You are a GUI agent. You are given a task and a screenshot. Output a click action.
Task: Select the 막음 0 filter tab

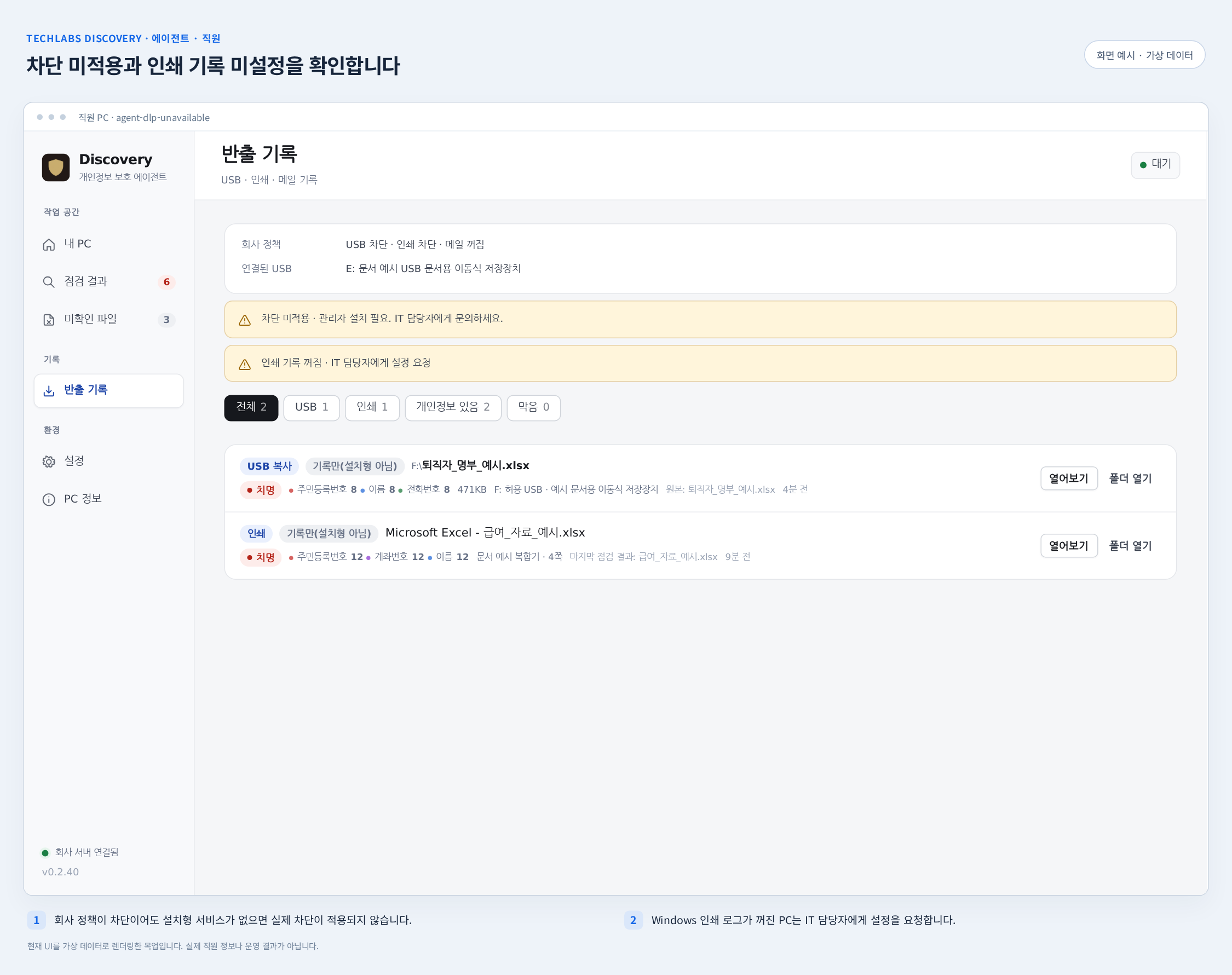(x=534, y=408)
